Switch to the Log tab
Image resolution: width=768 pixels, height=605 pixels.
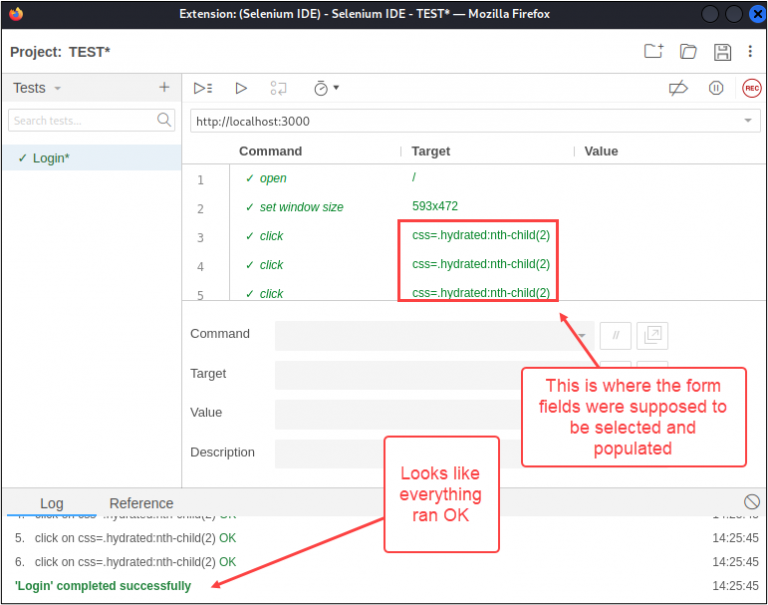(51, 503)
